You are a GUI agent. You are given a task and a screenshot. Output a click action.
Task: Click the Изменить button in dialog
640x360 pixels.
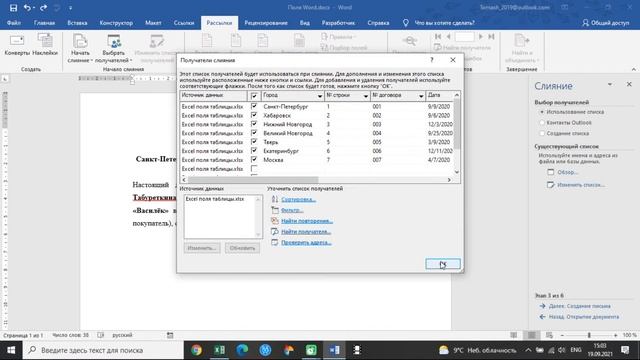click(x=202, y=248)
